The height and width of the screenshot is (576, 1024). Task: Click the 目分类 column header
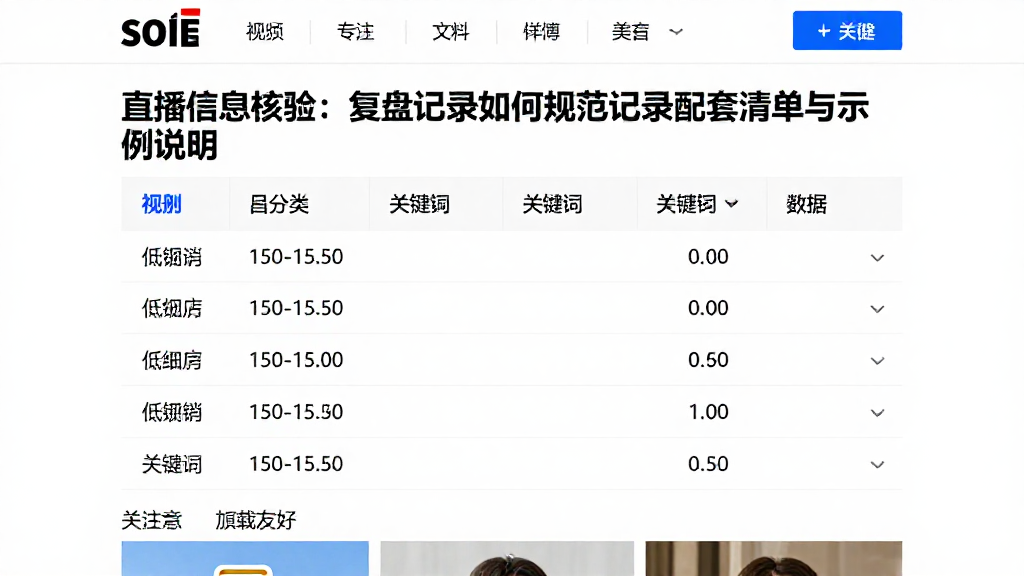(279, 204)
